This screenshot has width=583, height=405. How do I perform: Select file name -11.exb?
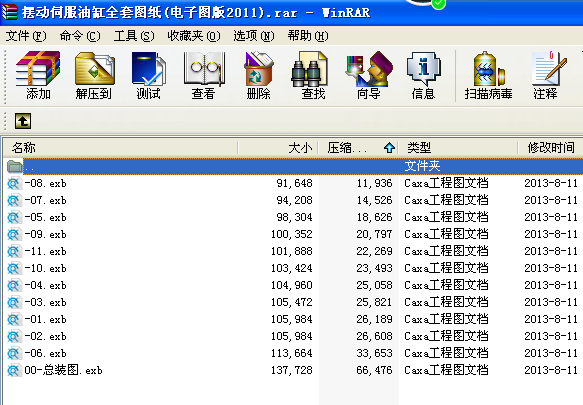(x=45, y=251)
